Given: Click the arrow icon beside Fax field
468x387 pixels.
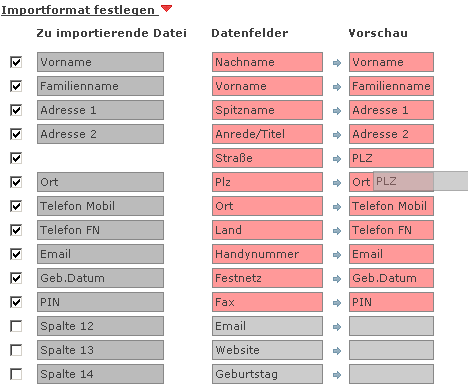Looking at the screenshot, I should [x=337, y=303].
